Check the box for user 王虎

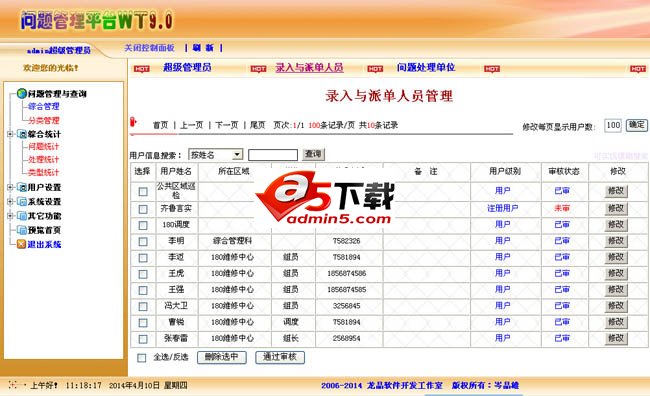click(143, 274)
